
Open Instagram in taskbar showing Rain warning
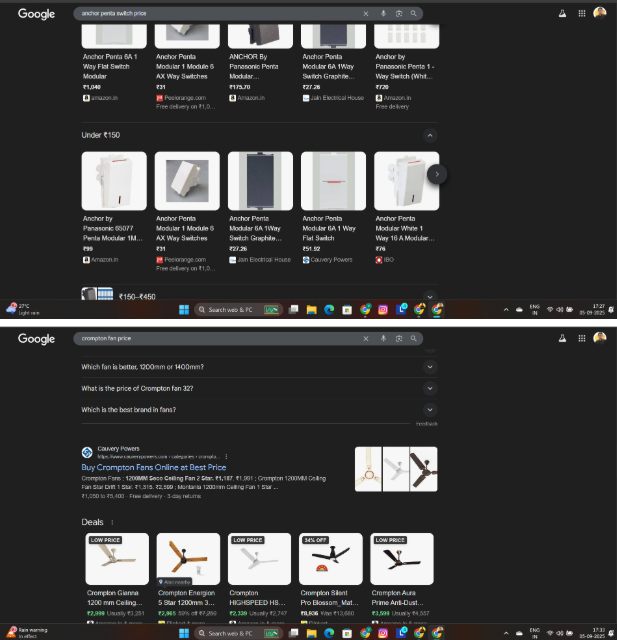pyautogui.click(x=383, y=633)
